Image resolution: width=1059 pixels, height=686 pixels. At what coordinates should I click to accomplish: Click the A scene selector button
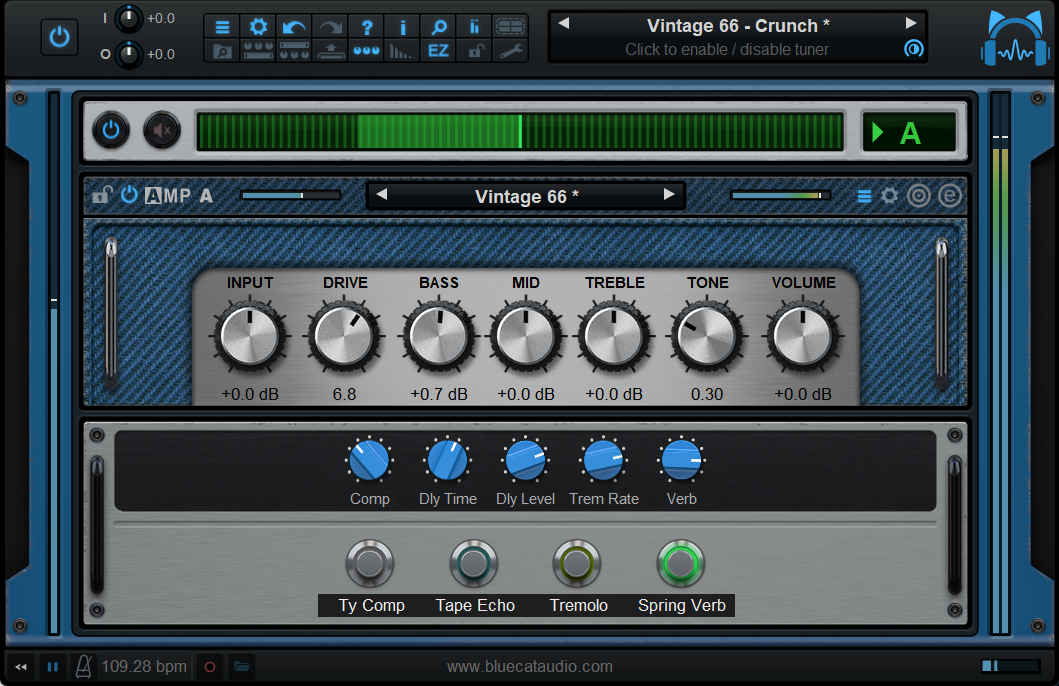pos(909,132)
